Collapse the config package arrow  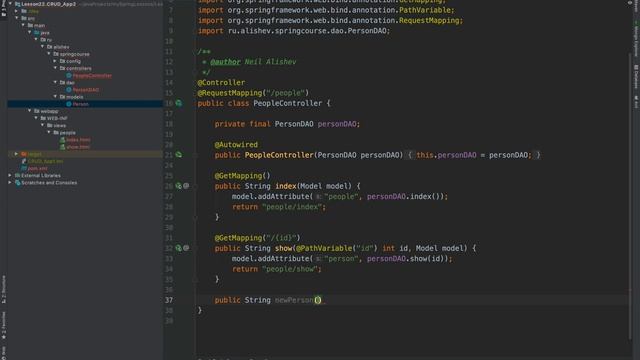coord(56,61)
